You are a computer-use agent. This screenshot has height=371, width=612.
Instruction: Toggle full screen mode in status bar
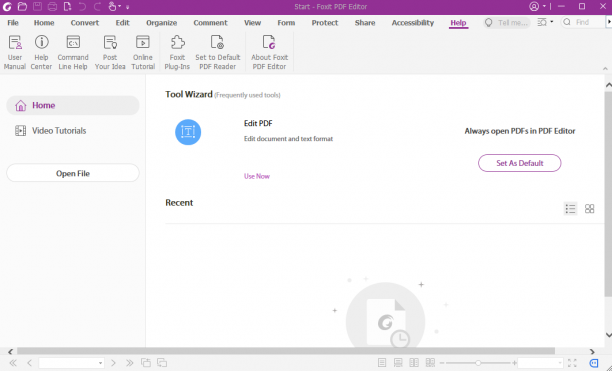(x=572, y=363)
